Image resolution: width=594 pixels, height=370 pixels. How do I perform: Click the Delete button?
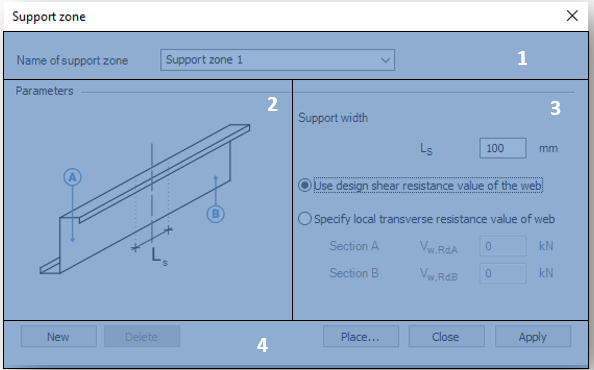click(142, 336)
